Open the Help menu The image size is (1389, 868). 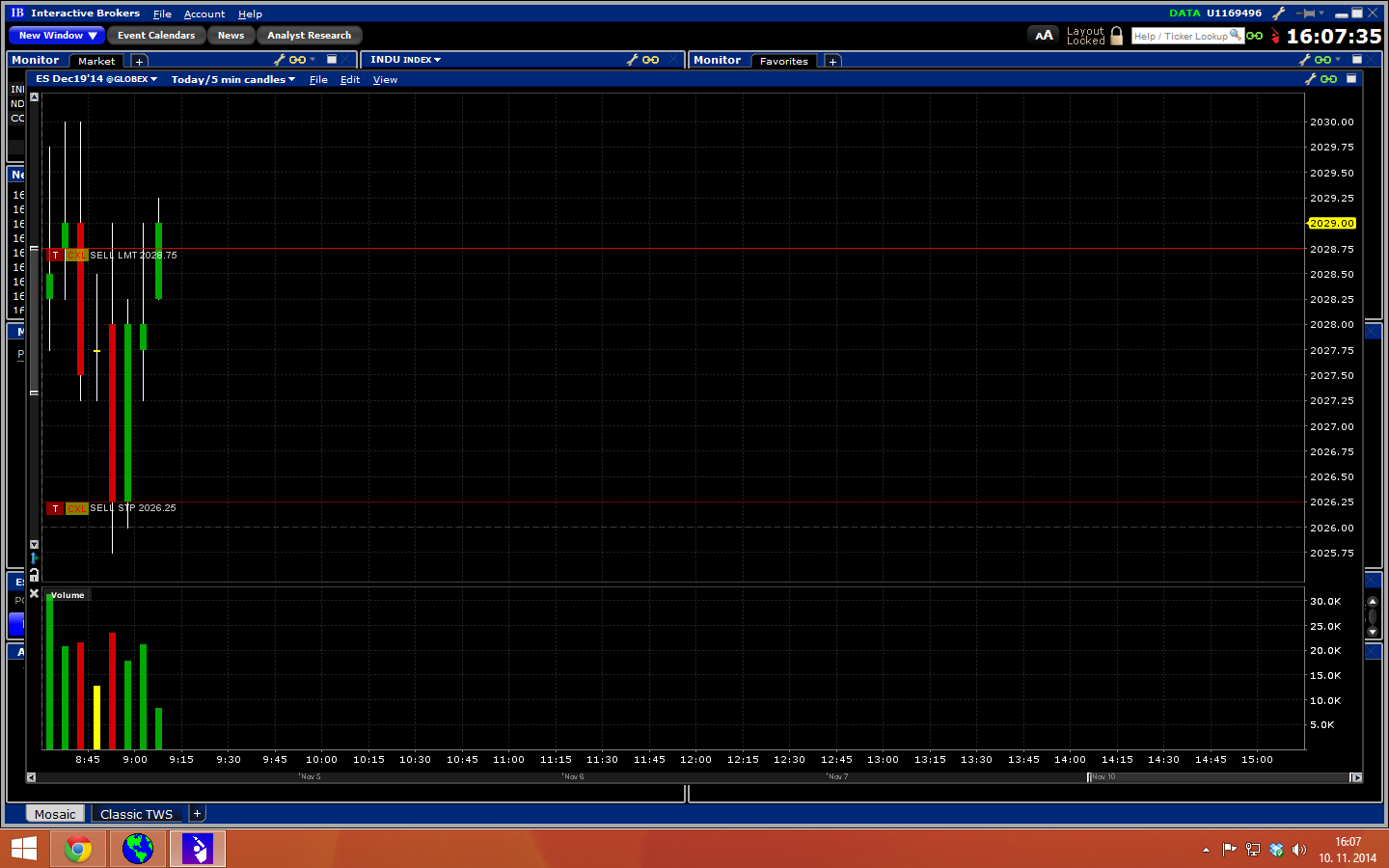tap(250, 14)
